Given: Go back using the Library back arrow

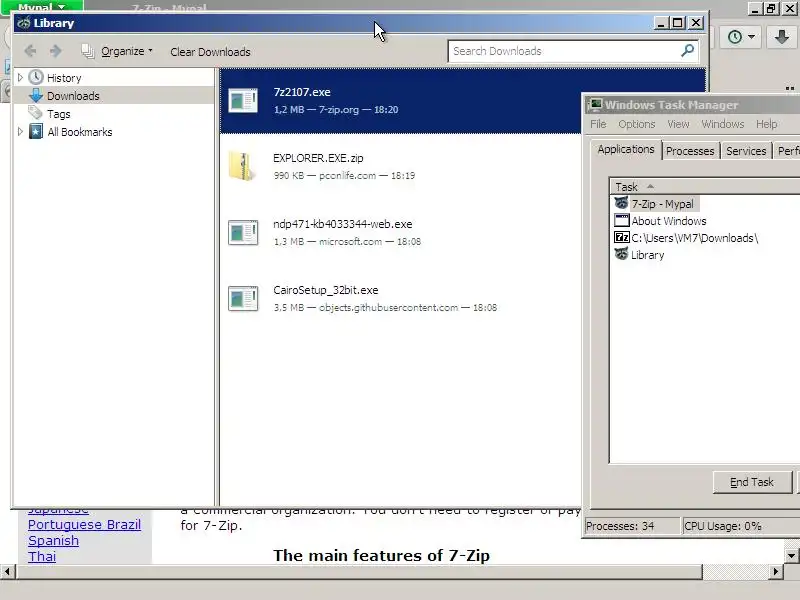Looking at the screenshot, I should 30,51.
